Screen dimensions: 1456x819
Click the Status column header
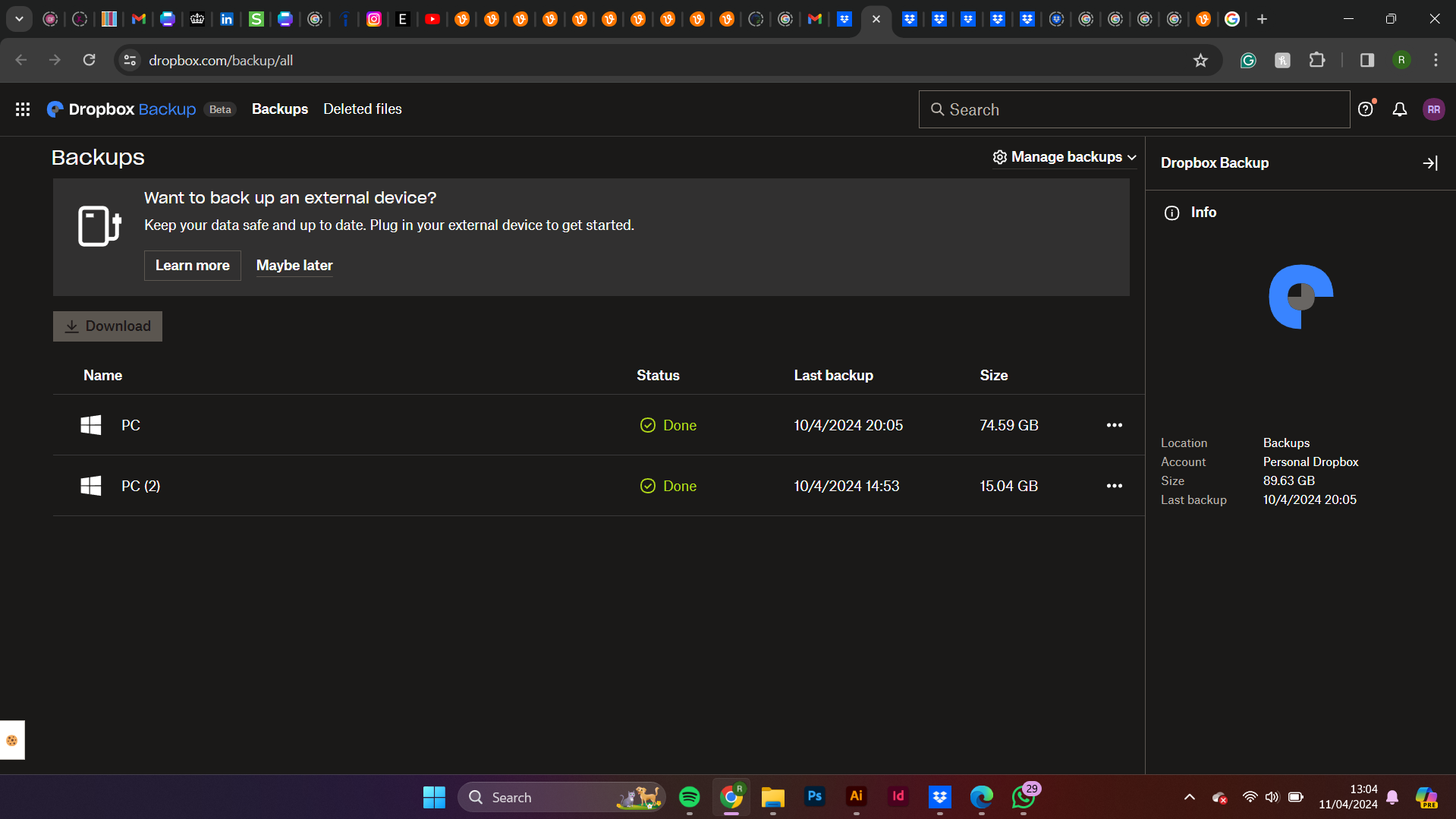(658, 376)
